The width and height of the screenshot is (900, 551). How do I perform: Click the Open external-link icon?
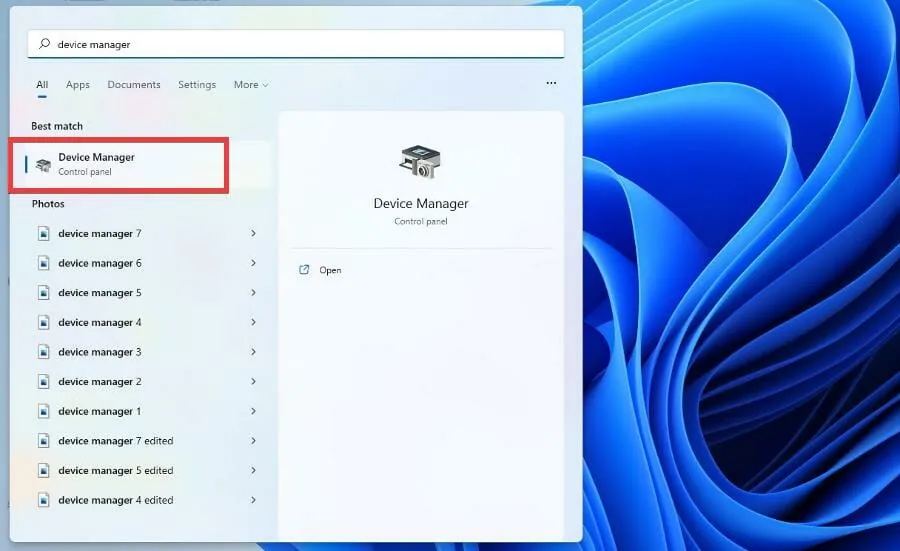(305, 270)
